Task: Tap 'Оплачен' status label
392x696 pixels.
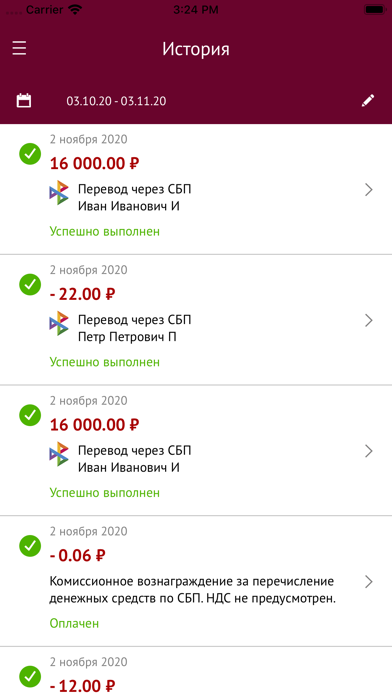Action: tap(74, 623)
